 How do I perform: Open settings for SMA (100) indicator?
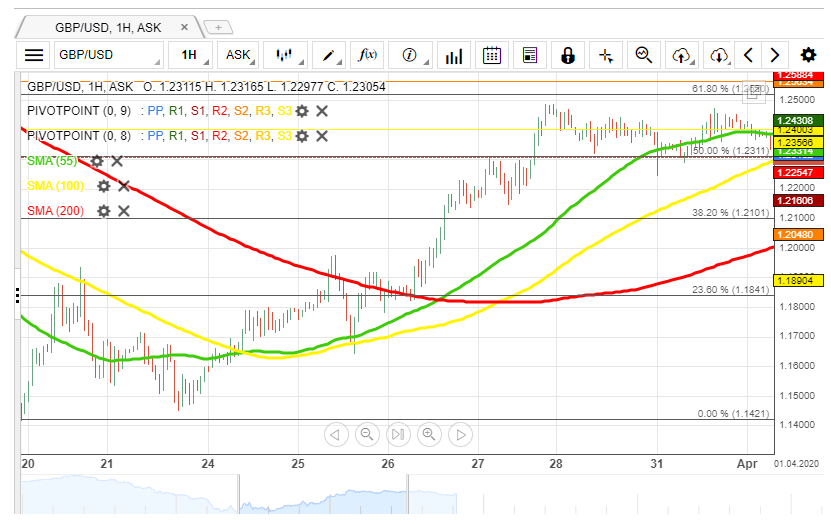[103, 186]
